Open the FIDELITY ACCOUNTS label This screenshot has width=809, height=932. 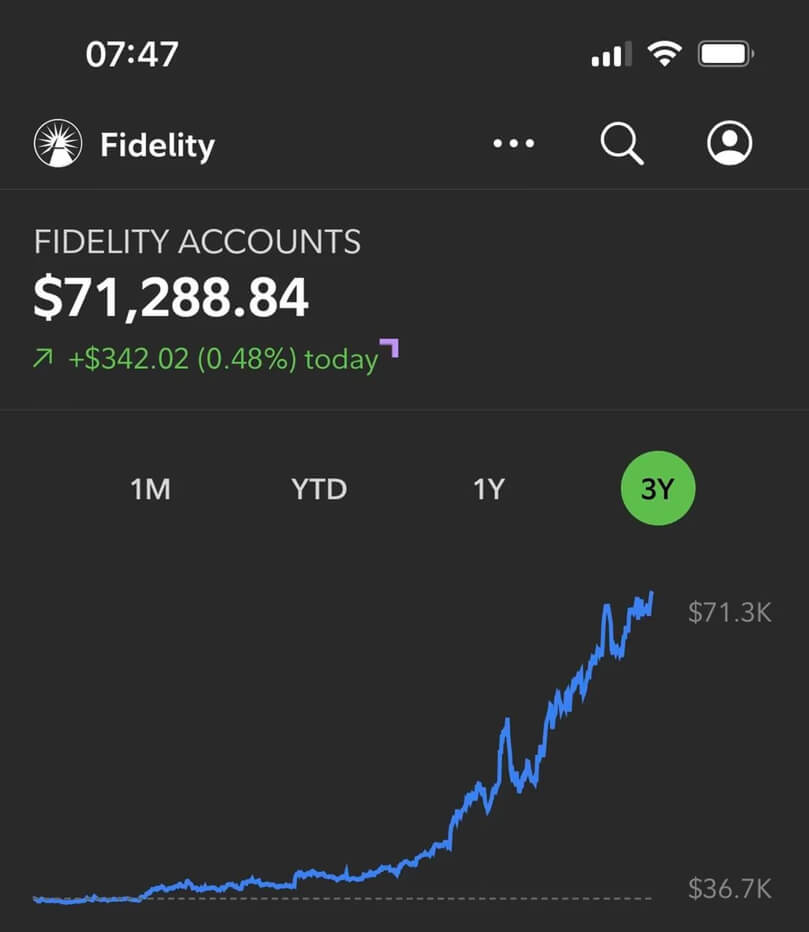197,242
